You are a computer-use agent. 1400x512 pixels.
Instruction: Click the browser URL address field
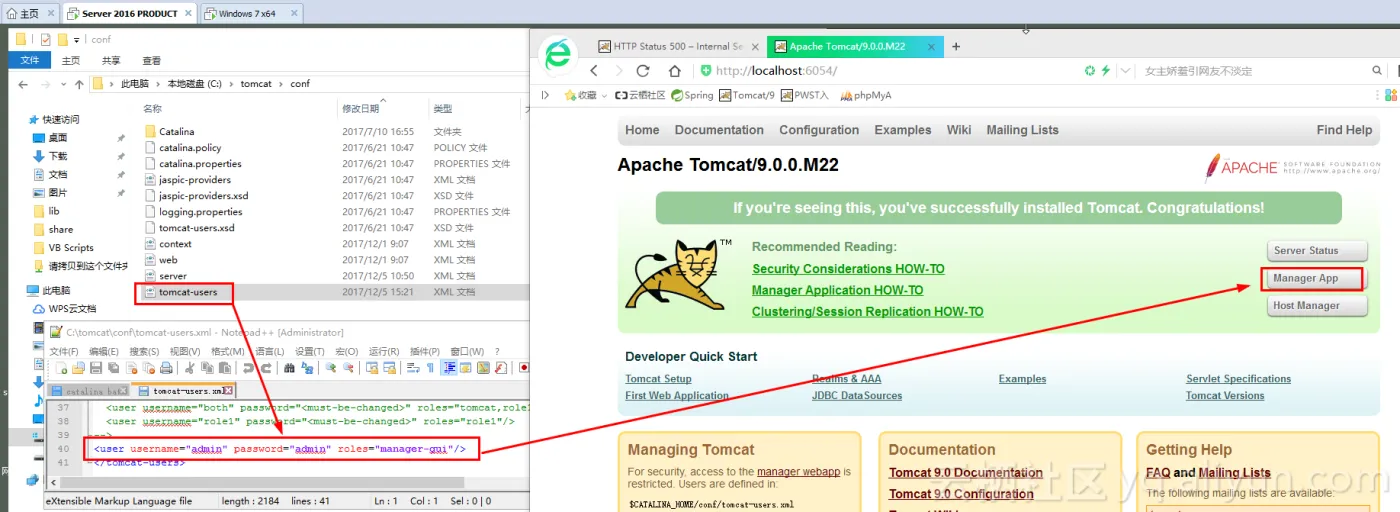click(x=890, y=71)
